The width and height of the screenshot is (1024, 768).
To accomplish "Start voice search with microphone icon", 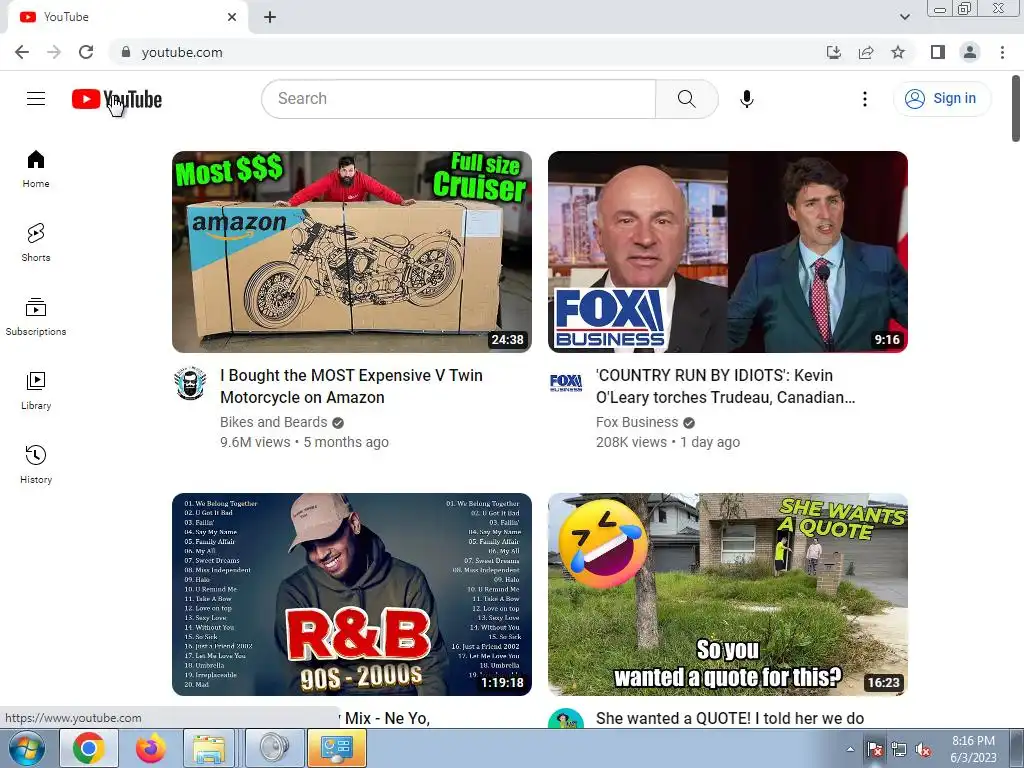I will pos(746,99).
